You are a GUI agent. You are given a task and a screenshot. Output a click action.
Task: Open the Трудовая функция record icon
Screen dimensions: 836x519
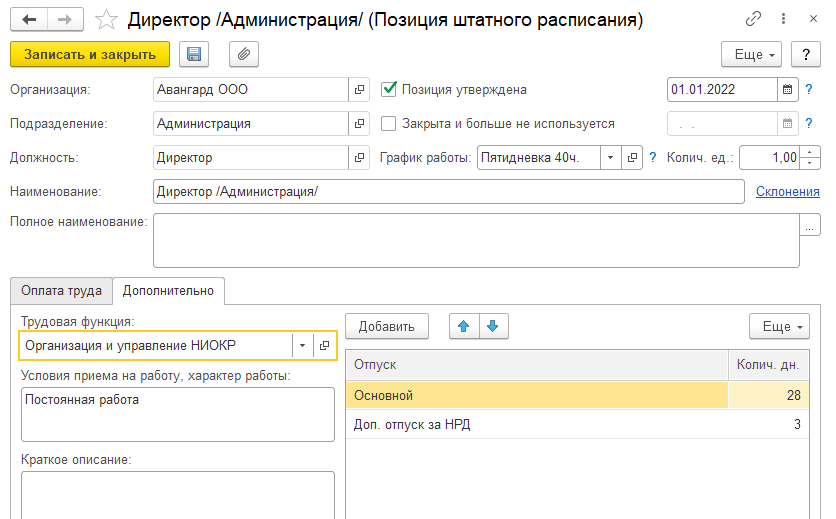coord(324,346)
